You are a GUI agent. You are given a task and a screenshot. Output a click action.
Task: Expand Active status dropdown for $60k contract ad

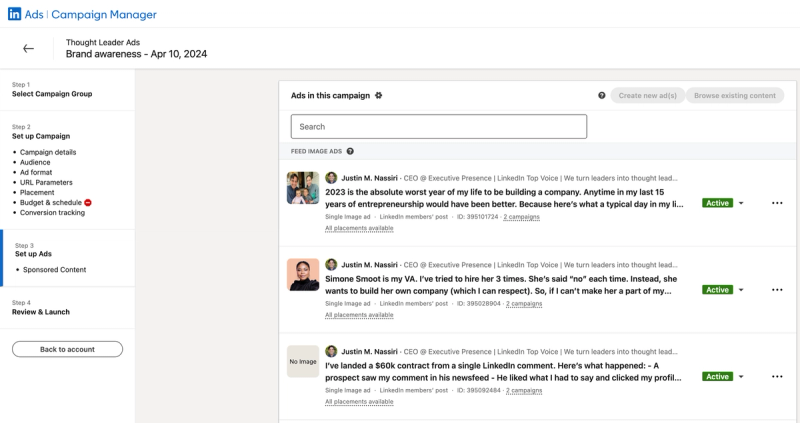[x=741, y=377]
